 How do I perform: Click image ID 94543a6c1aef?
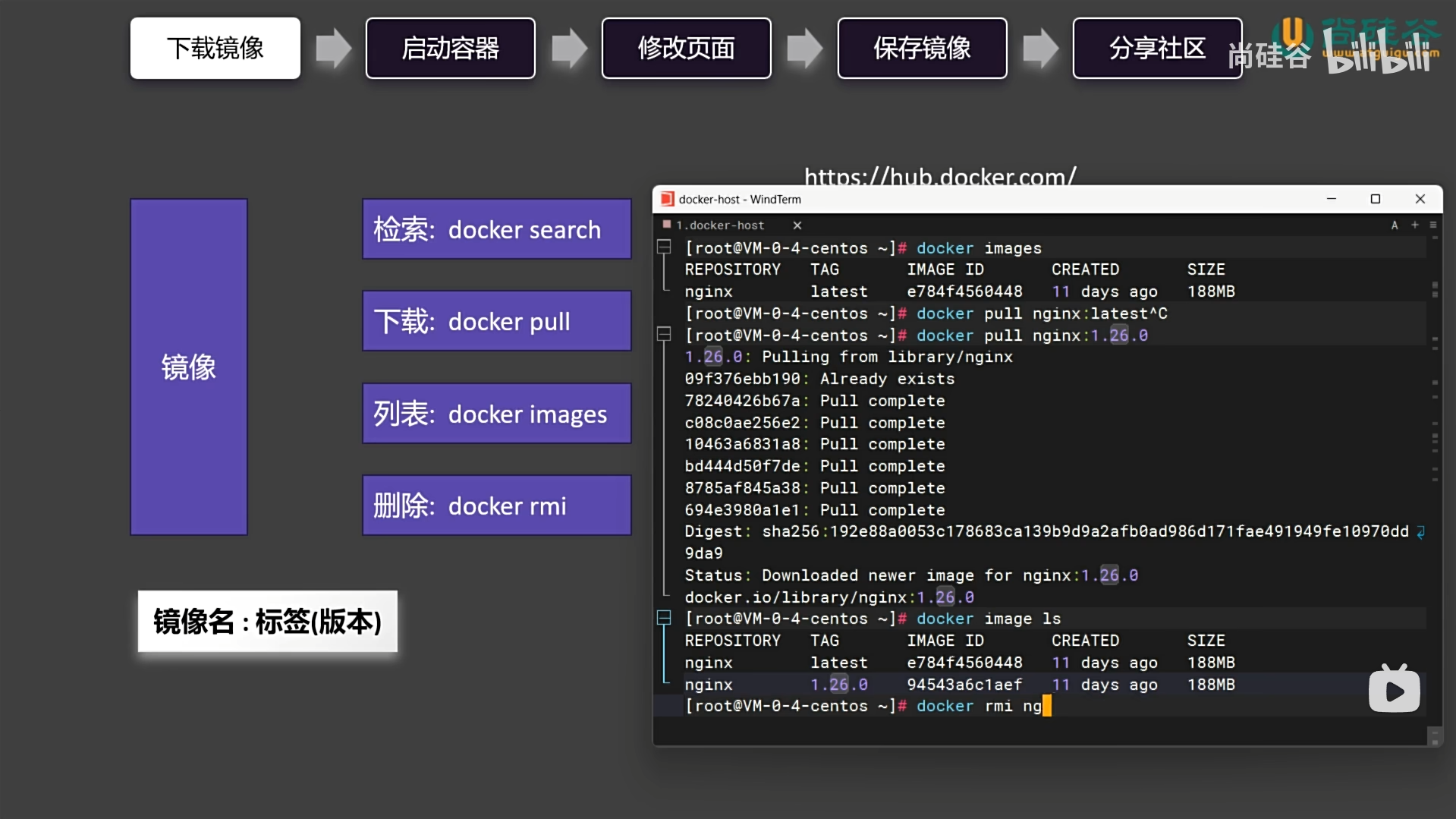point(964,685)
